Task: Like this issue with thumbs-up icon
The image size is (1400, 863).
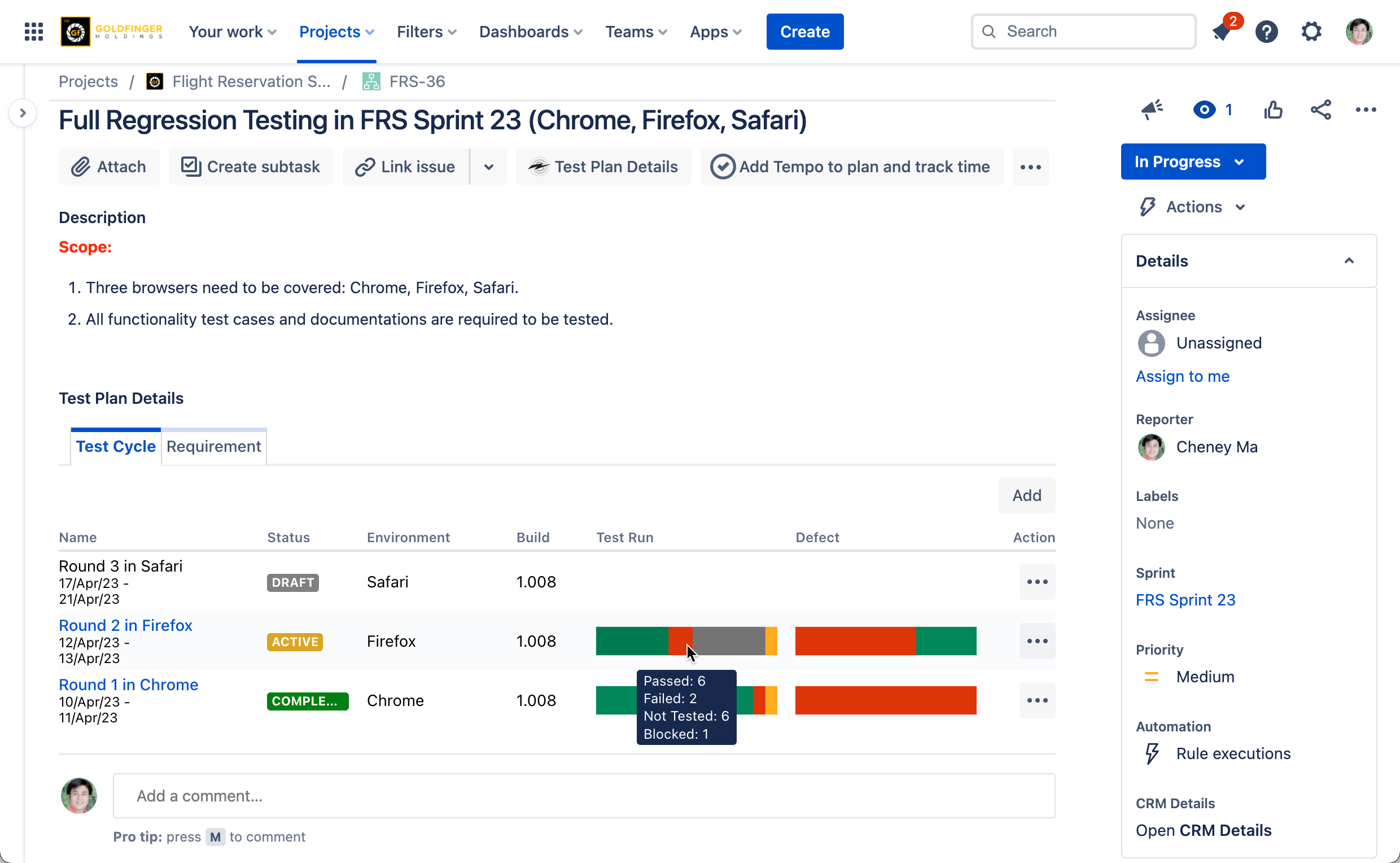Action: (1273, 110)
